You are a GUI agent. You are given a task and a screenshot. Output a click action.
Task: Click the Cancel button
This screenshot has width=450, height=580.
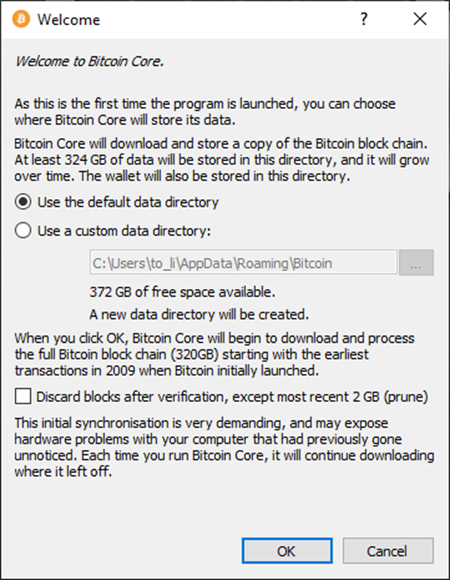click(x=388, y=551)
